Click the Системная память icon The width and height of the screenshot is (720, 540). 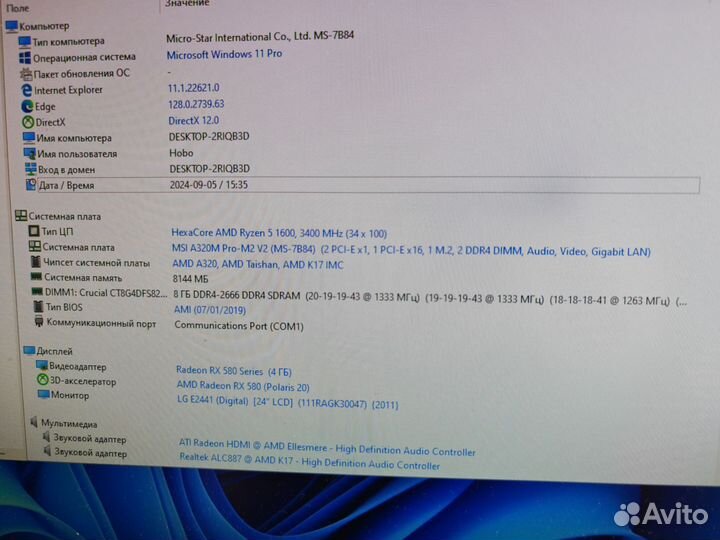36,277
